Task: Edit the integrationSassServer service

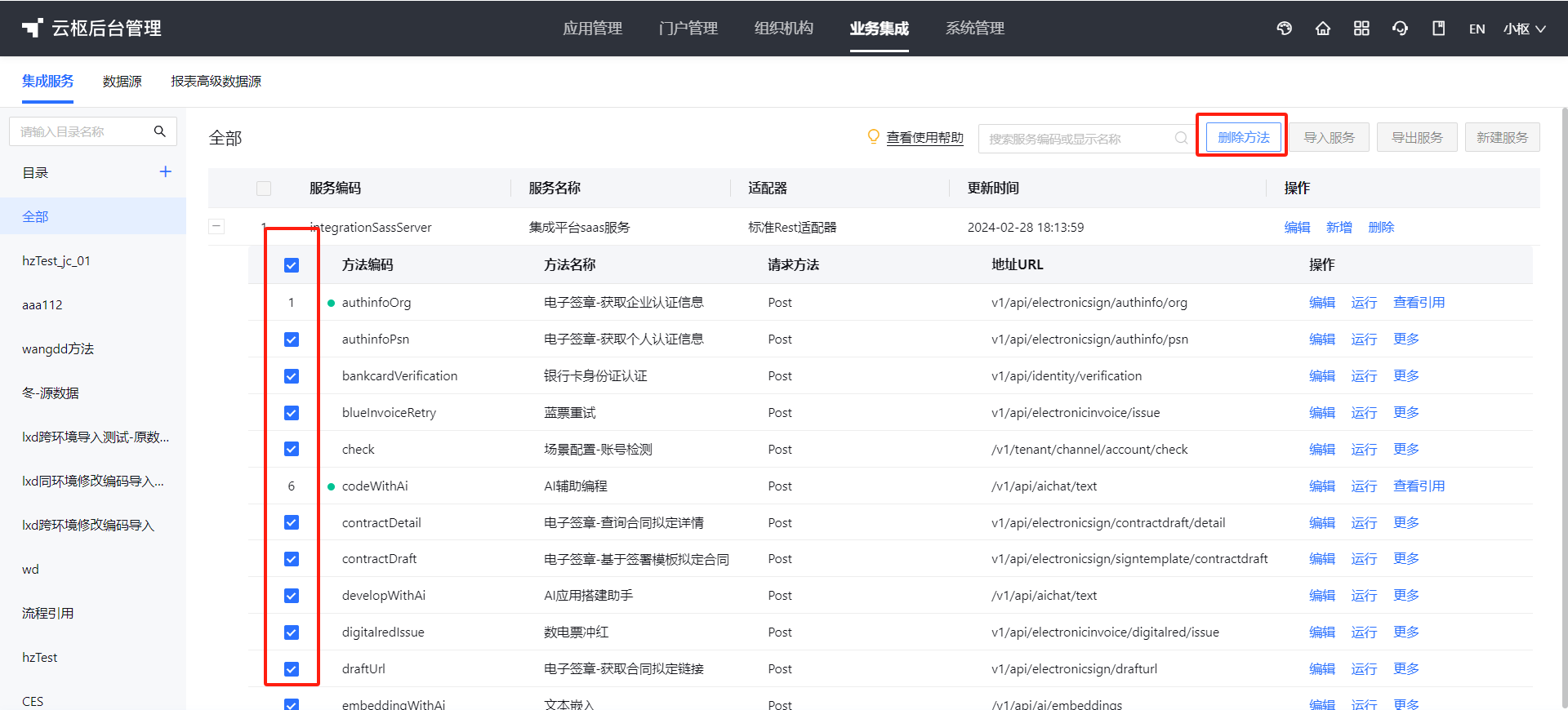Action: coord(1297,228)
